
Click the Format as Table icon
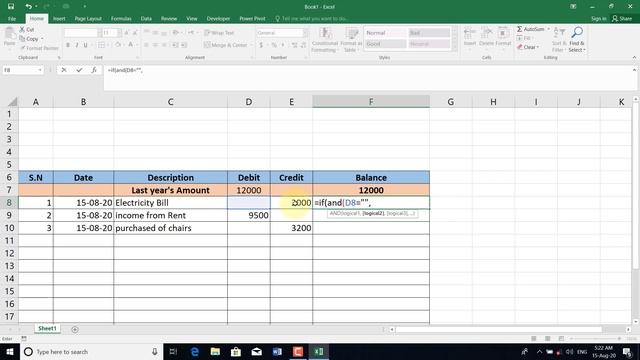point(351,33)
